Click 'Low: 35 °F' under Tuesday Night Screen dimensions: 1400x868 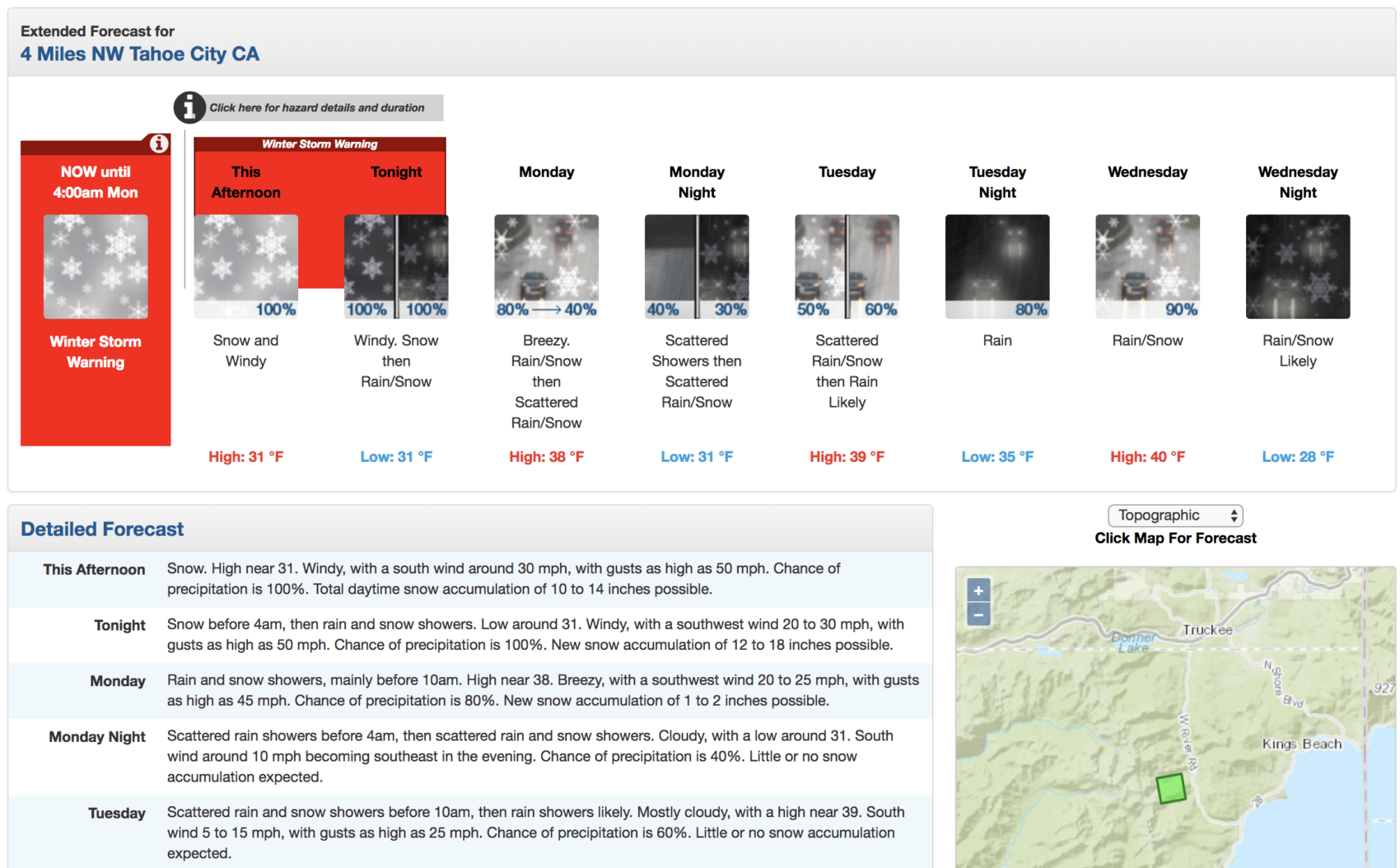pos(997,457)
